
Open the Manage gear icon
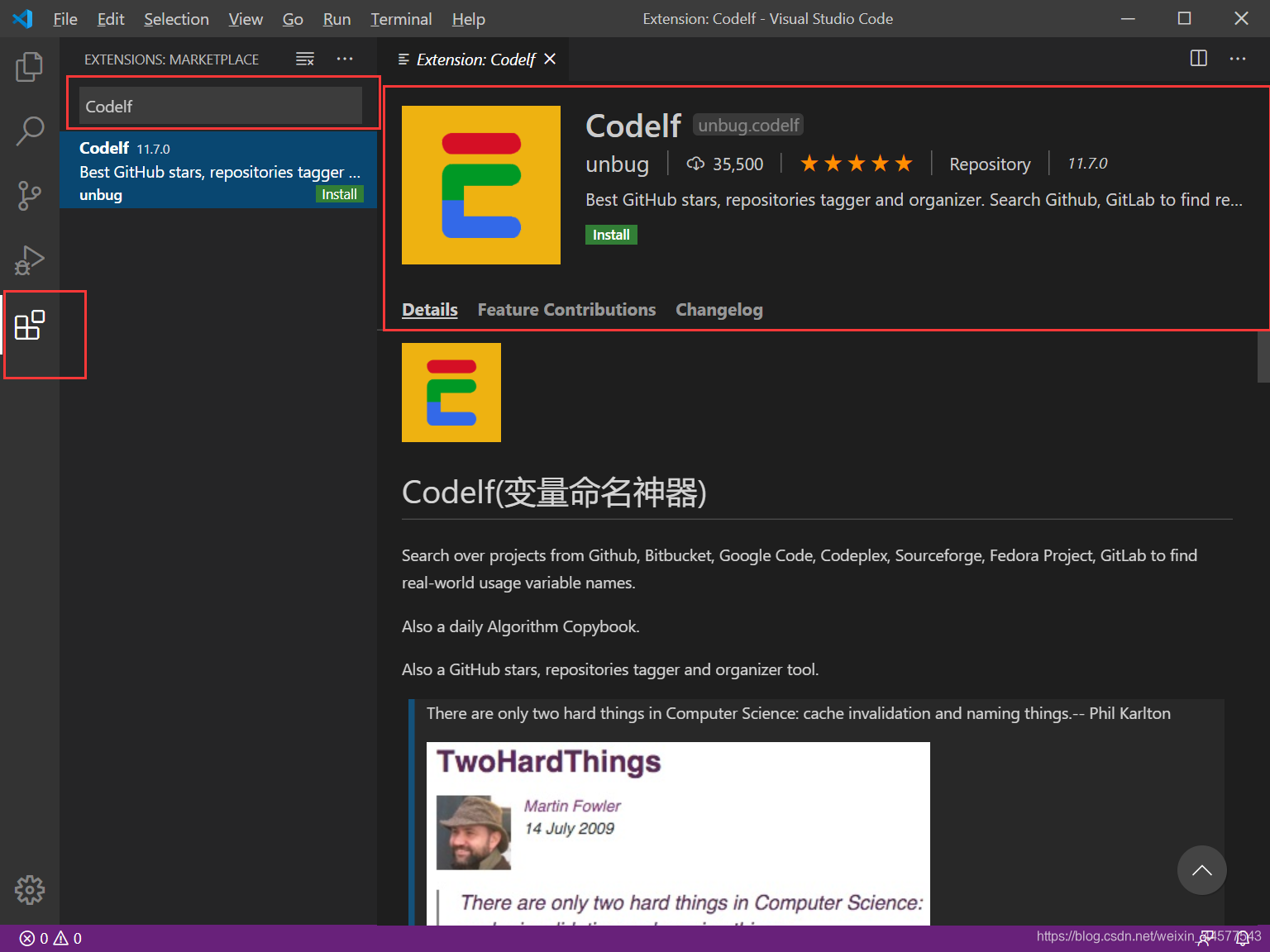pyautogui.click(x=30, y=890)
